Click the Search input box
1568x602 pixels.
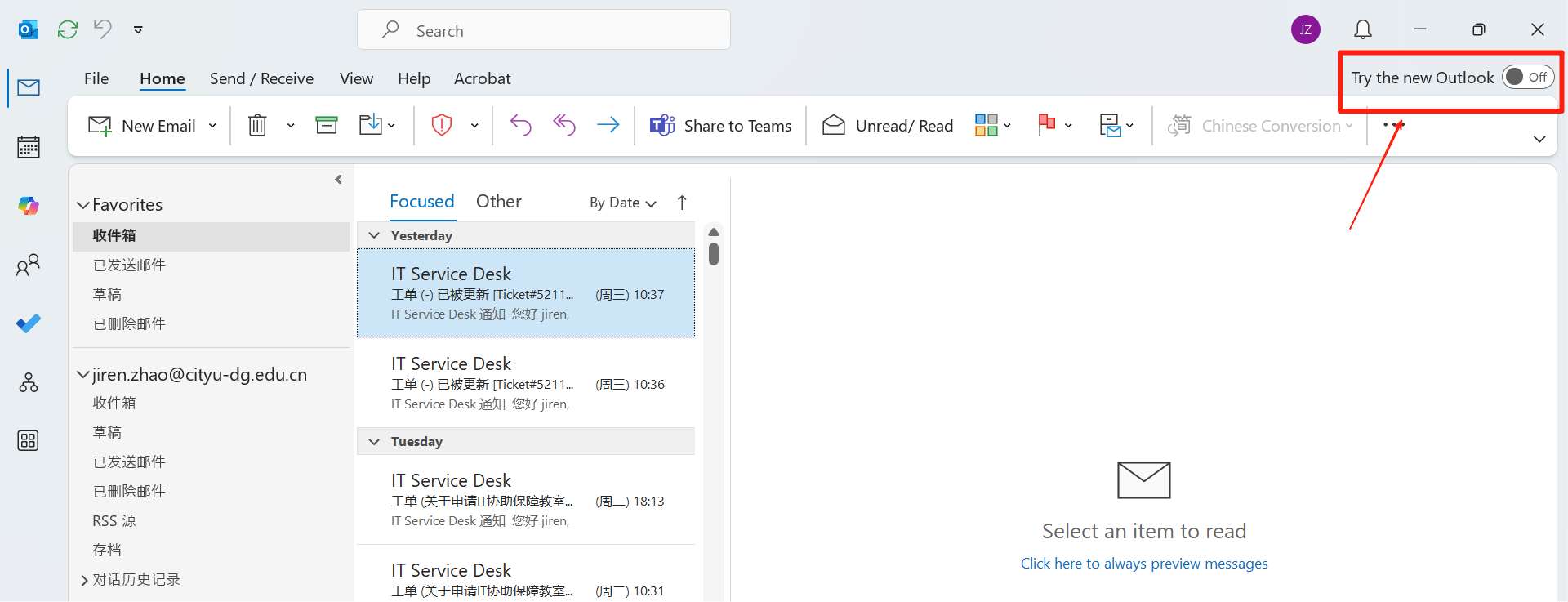[544, 30]
